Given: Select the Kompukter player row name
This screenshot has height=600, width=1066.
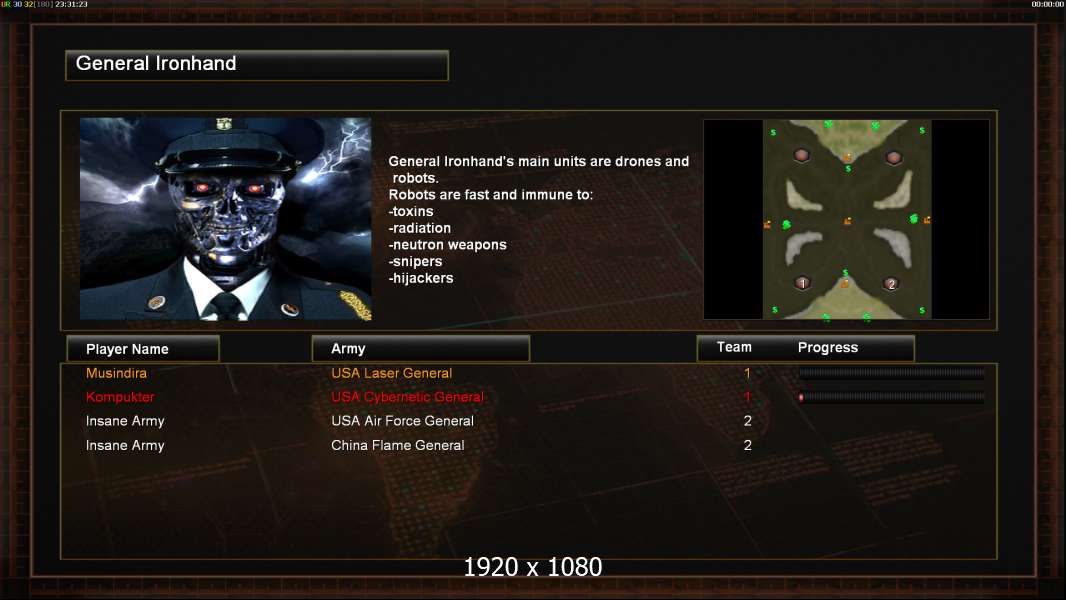Looking at the screenshot, I should point(120,397).
